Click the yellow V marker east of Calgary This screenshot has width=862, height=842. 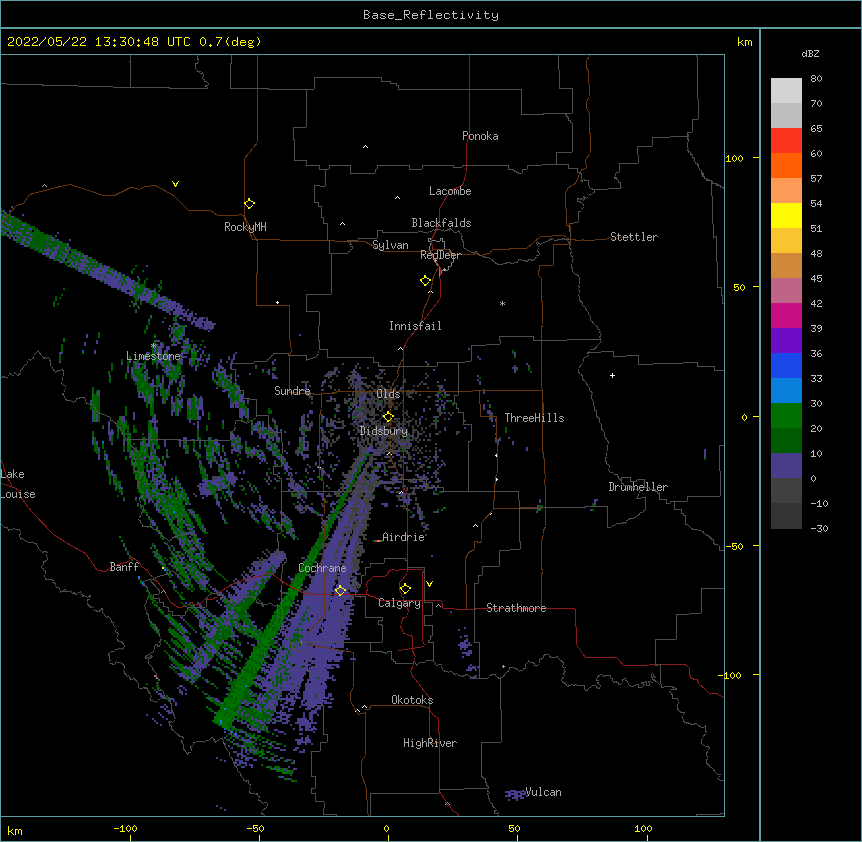pyautogui.click(x=429, y=584)
